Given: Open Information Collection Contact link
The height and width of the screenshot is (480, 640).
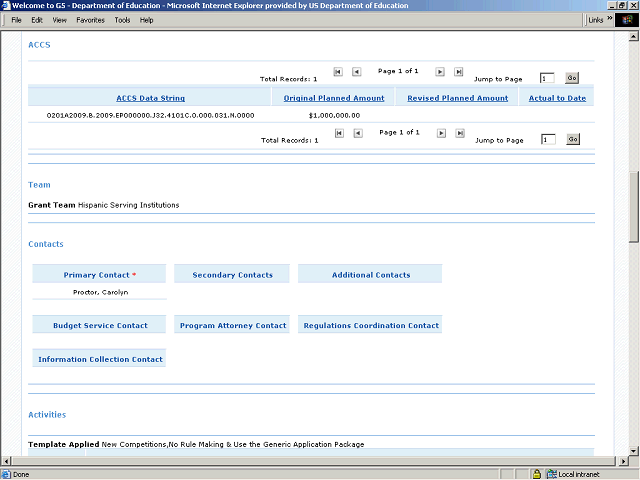Looking at the screenshot, I should [100, 360].
